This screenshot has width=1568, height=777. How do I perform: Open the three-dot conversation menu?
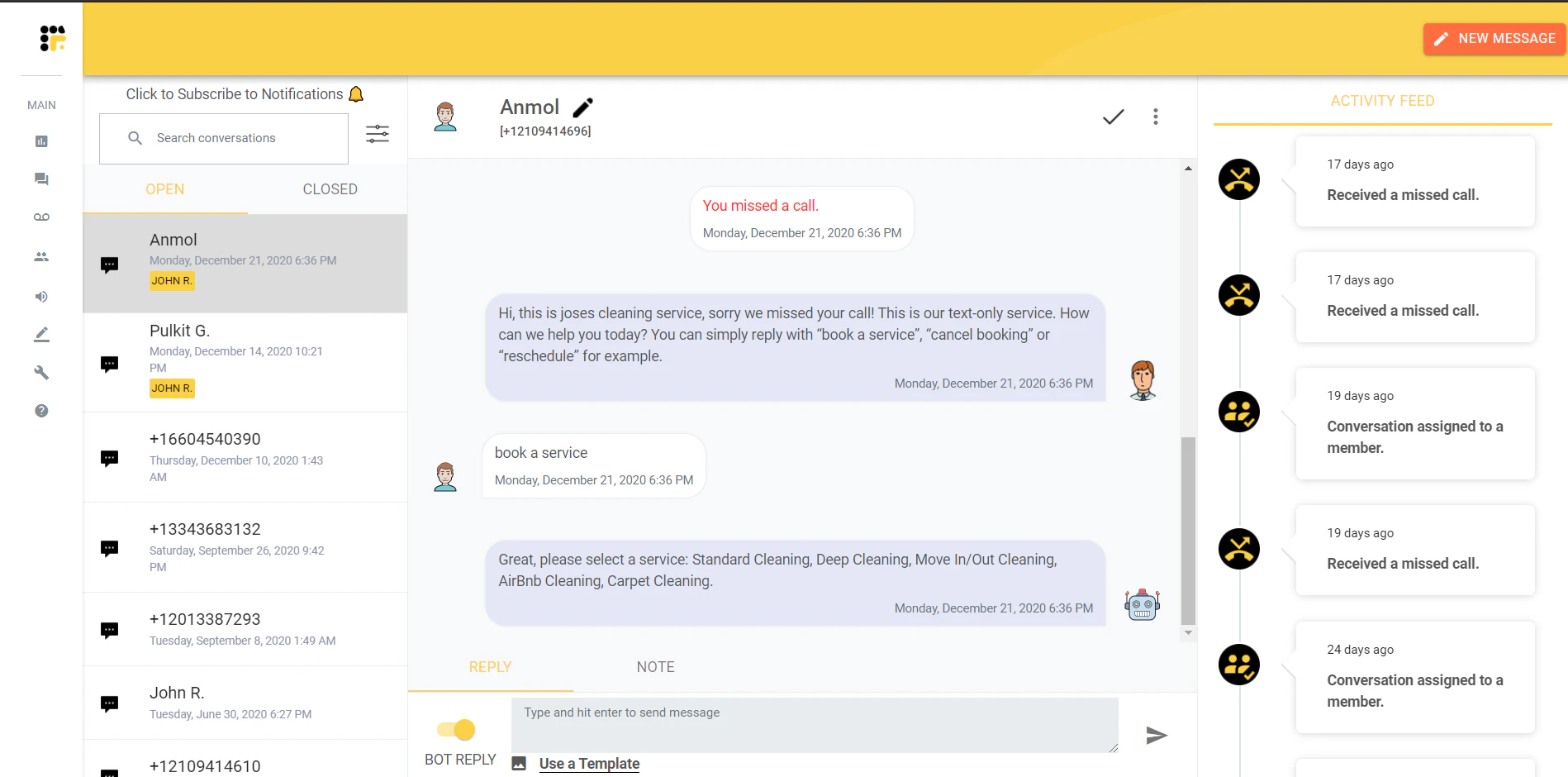click(x=1156, y=117)
